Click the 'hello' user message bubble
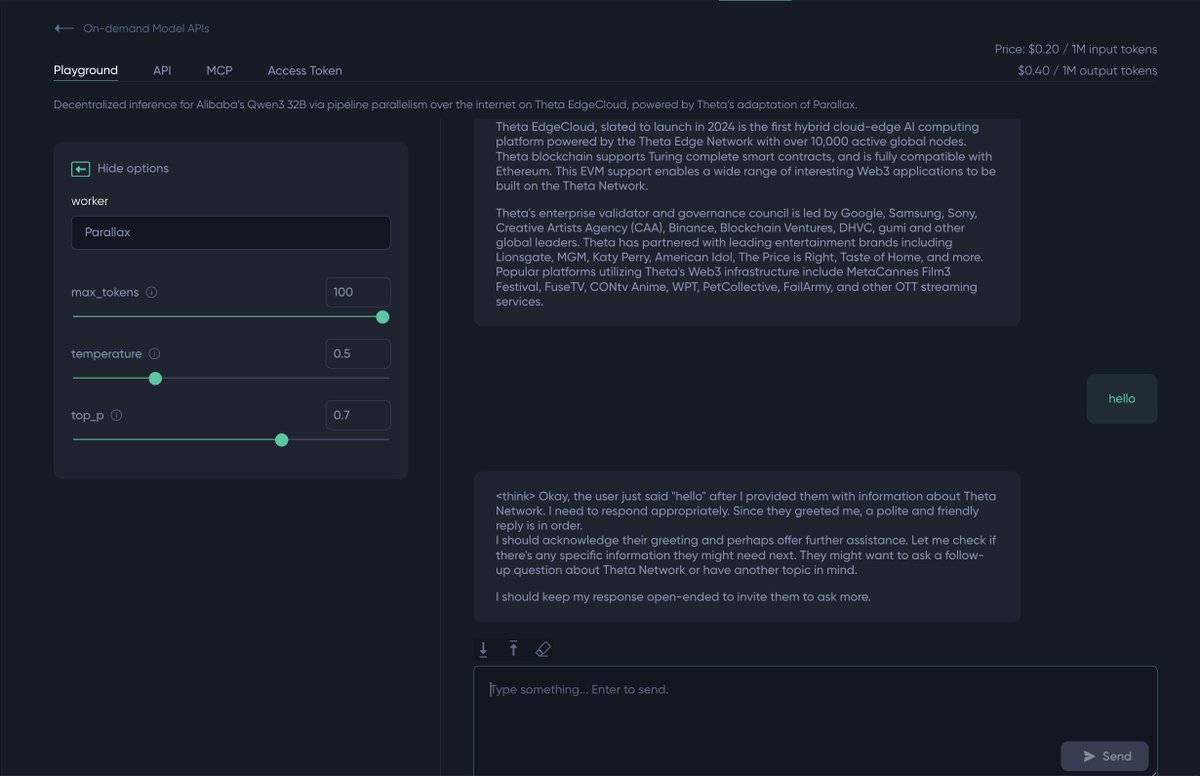The width and height of the screenshot is (1200, 776). [1122, 398]
